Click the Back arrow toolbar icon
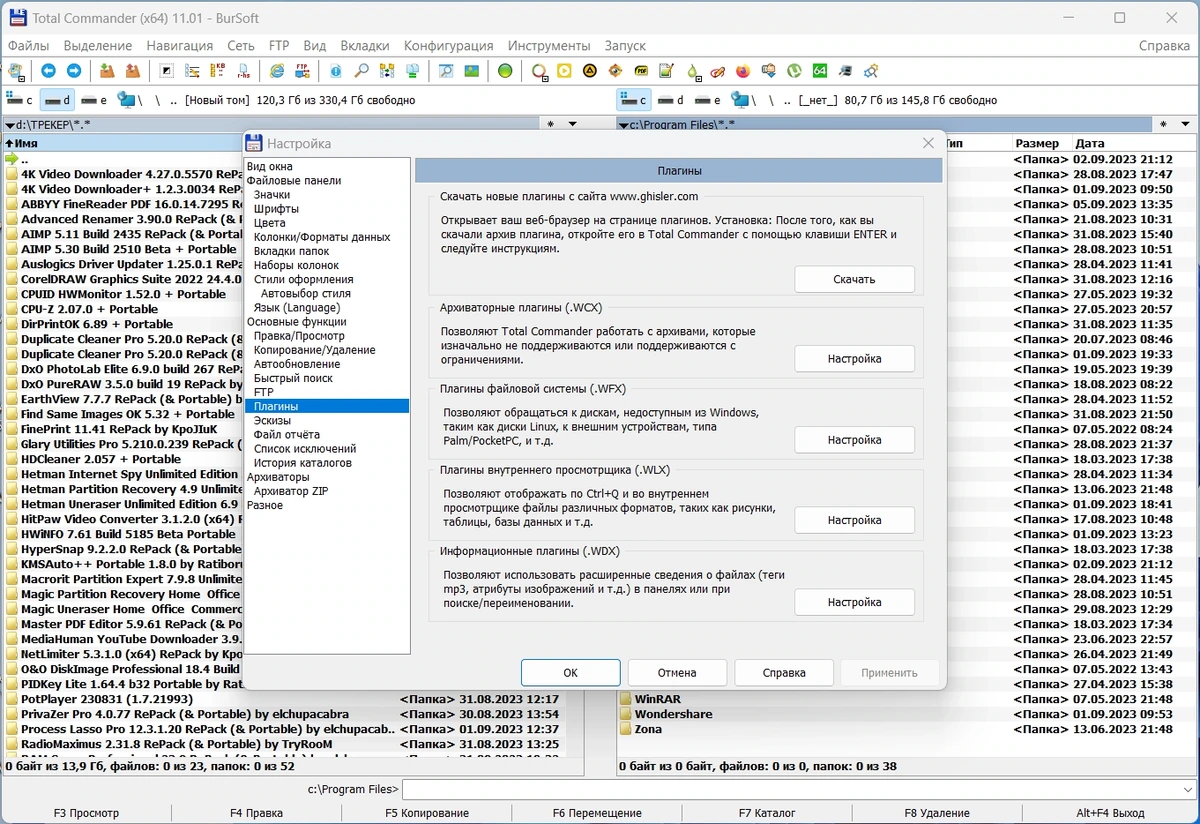The height and width of the screenshot is (824, 1200). (48, 71)
